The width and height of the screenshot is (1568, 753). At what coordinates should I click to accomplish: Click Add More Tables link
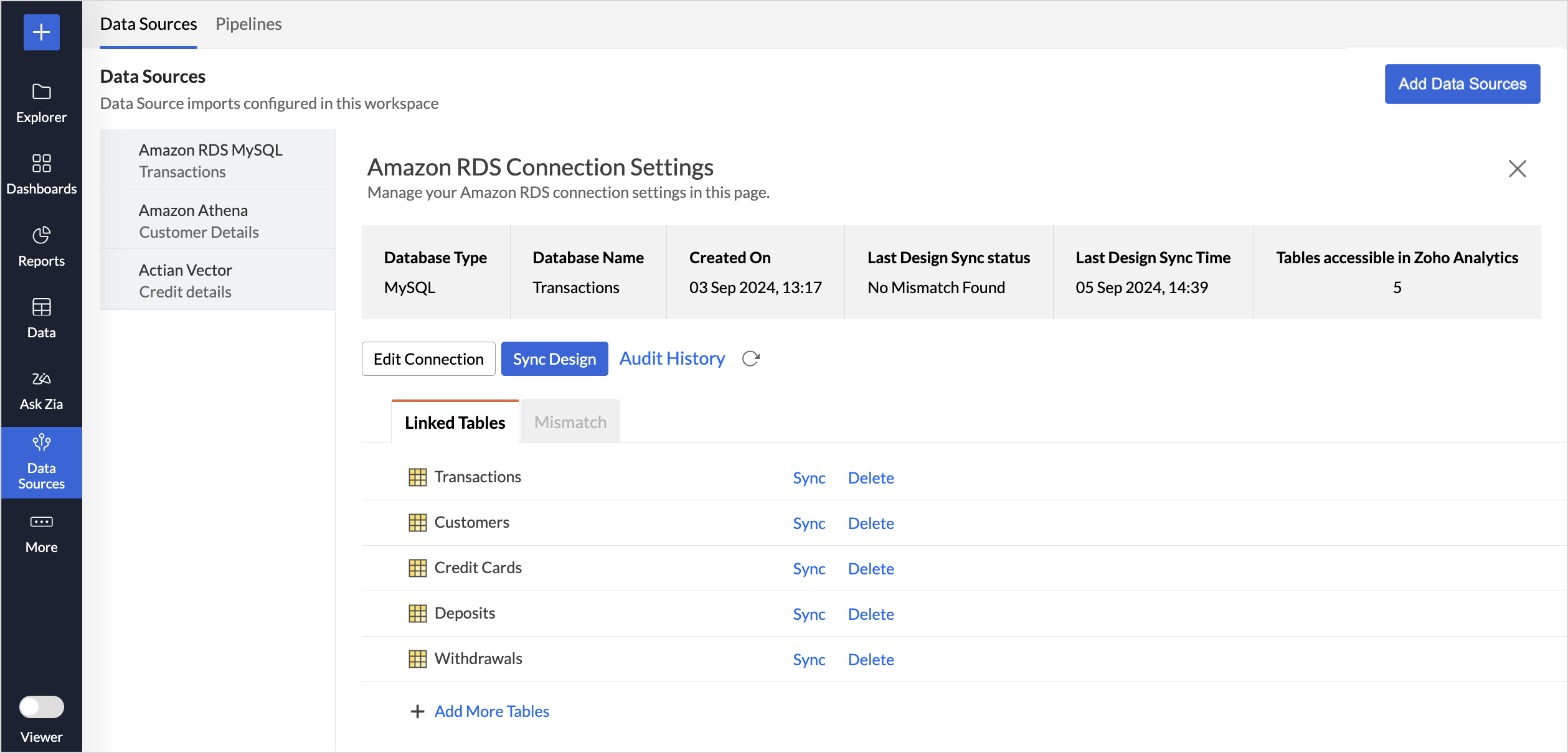(492, 711)
